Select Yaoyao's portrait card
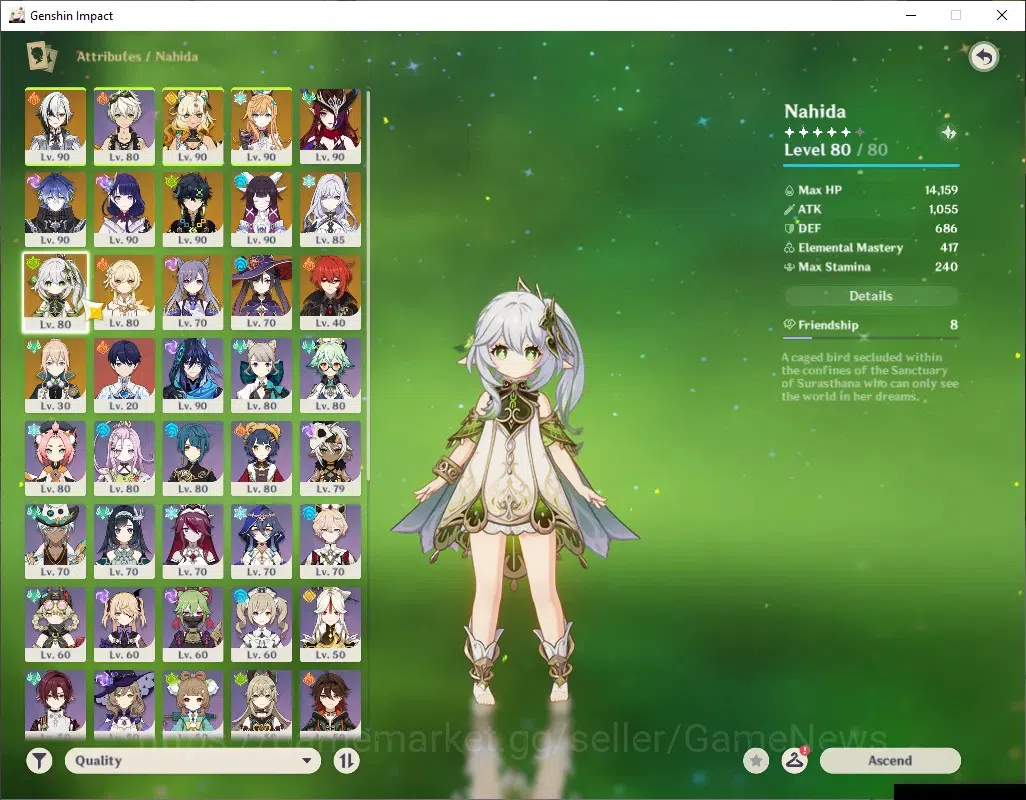 click(193, 705)
